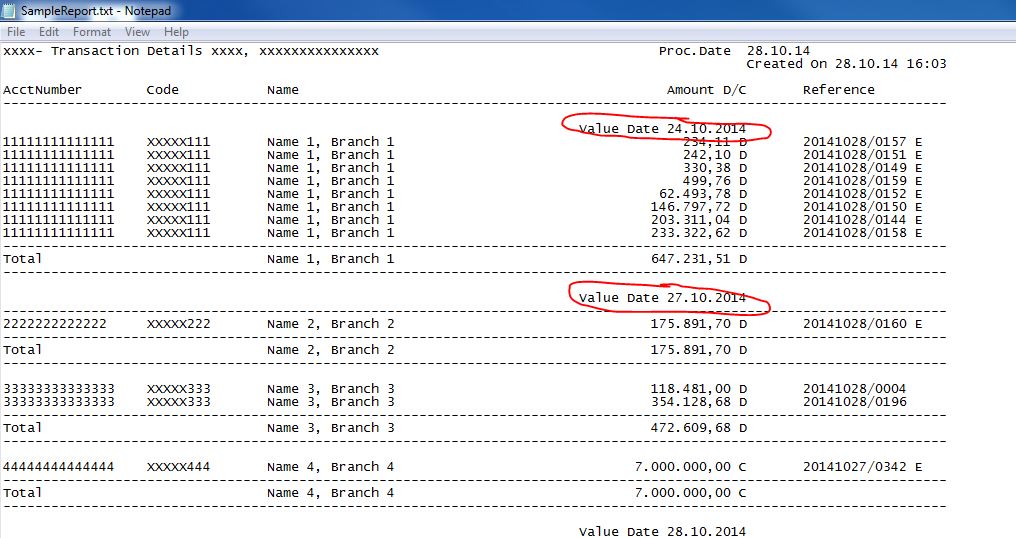Open the File menu
This screenshot has width=1016, height=538.
pos(16,32)
